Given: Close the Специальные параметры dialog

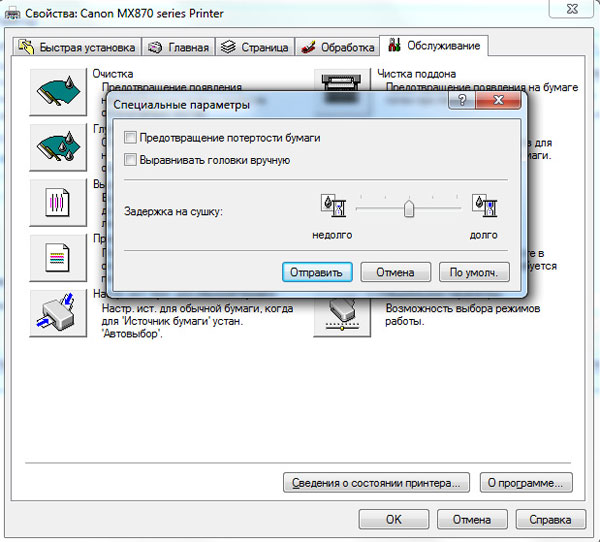Looking at the screenshot, I should (498, 100).
